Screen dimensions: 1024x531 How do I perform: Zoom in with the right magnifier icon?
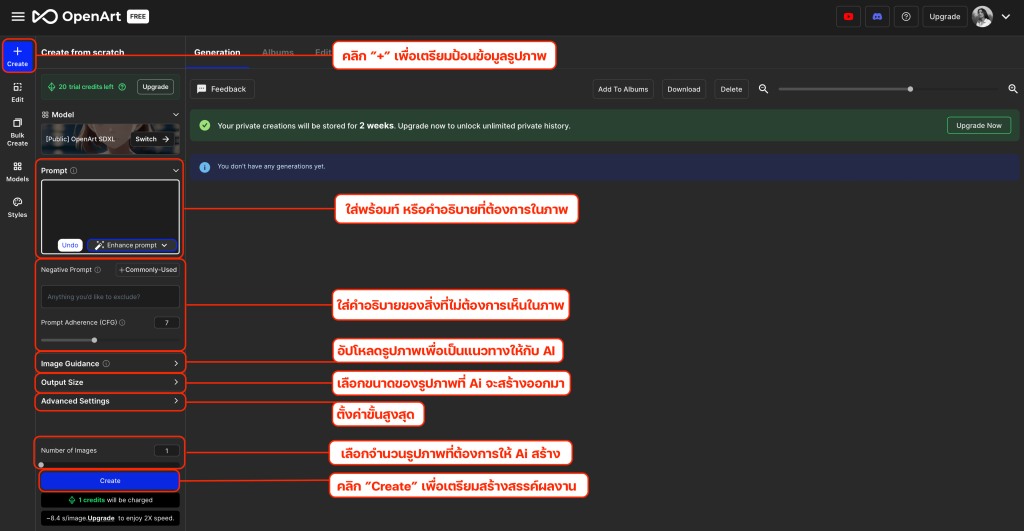coord(1012,89)
